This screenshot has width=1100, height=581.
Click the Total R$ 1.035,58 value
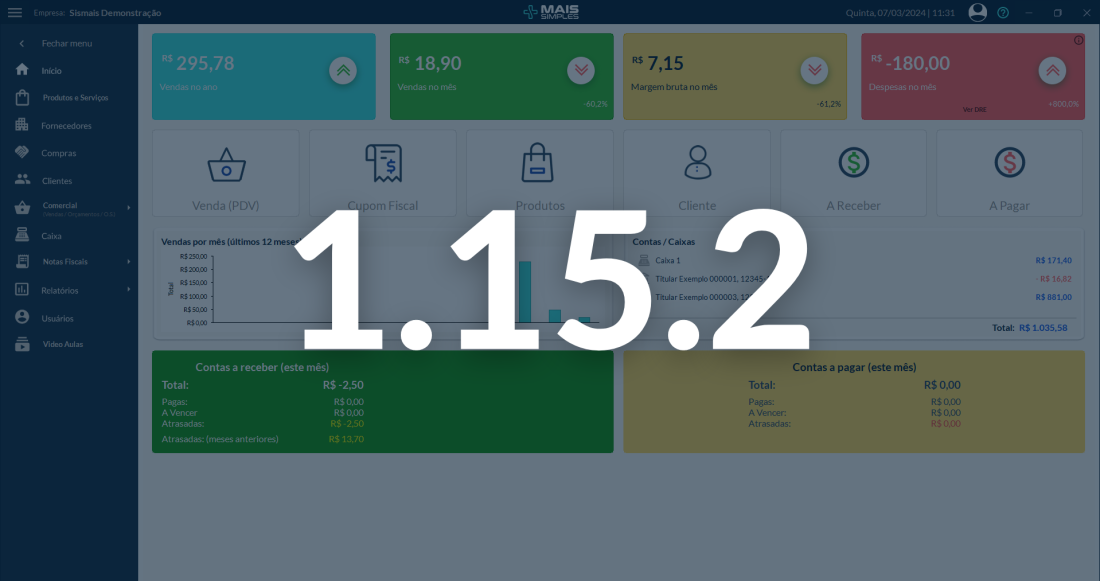coord(1043,328)
